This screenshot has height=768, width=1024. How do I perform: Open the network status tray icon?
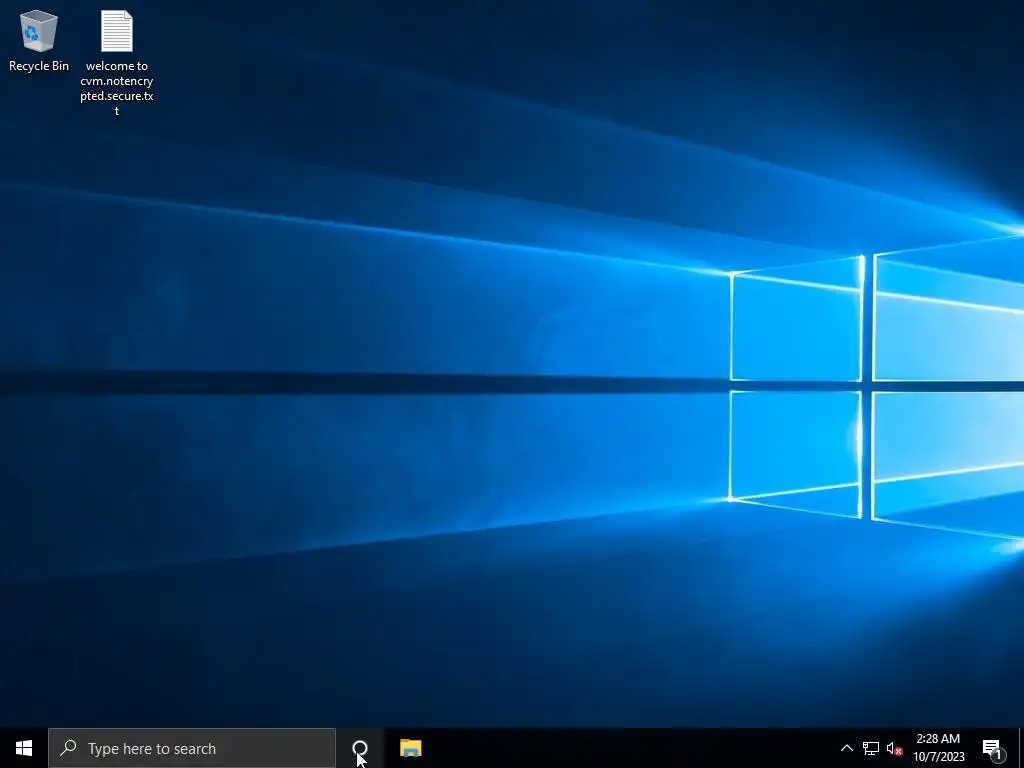coord(871,748)
